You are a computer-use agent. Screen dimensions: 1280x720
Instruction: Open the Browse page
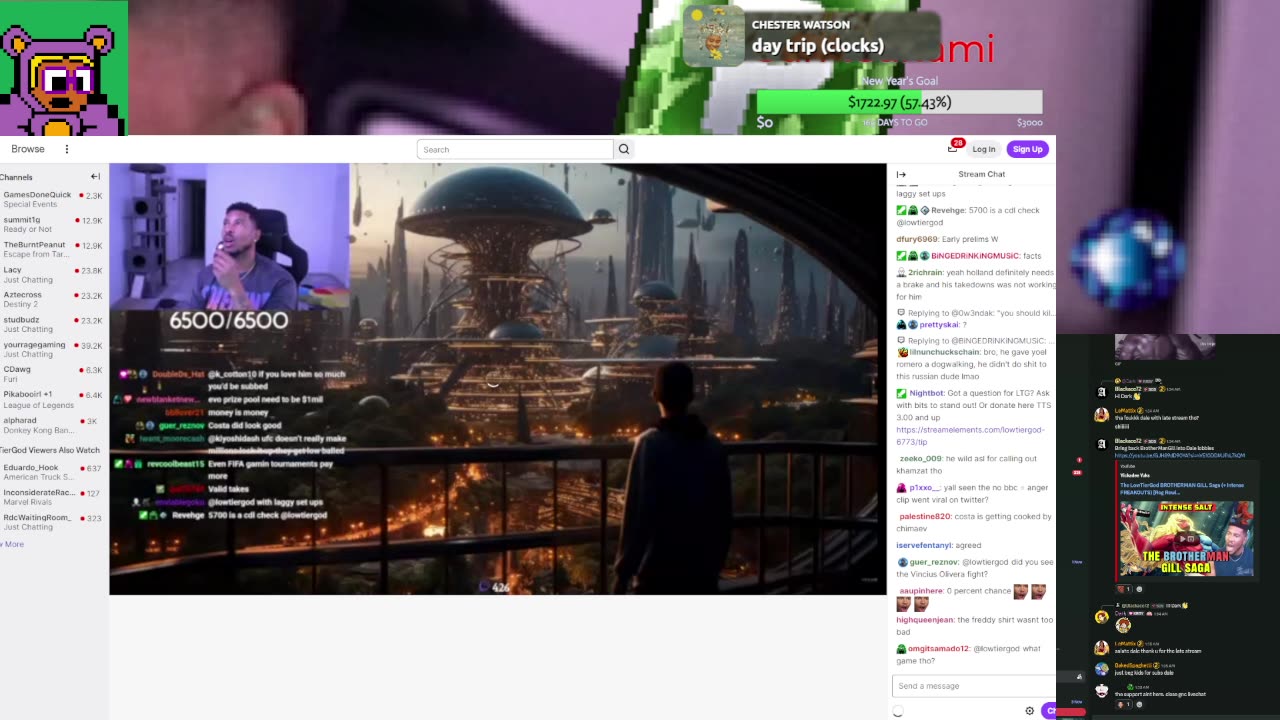click(x=28, y=149)
